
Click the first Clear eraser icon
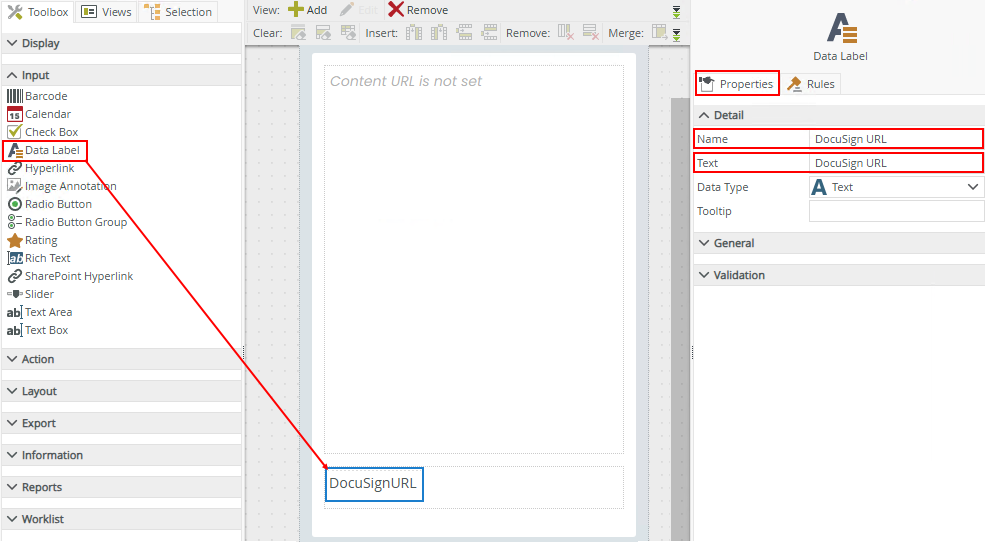point(298,33)
